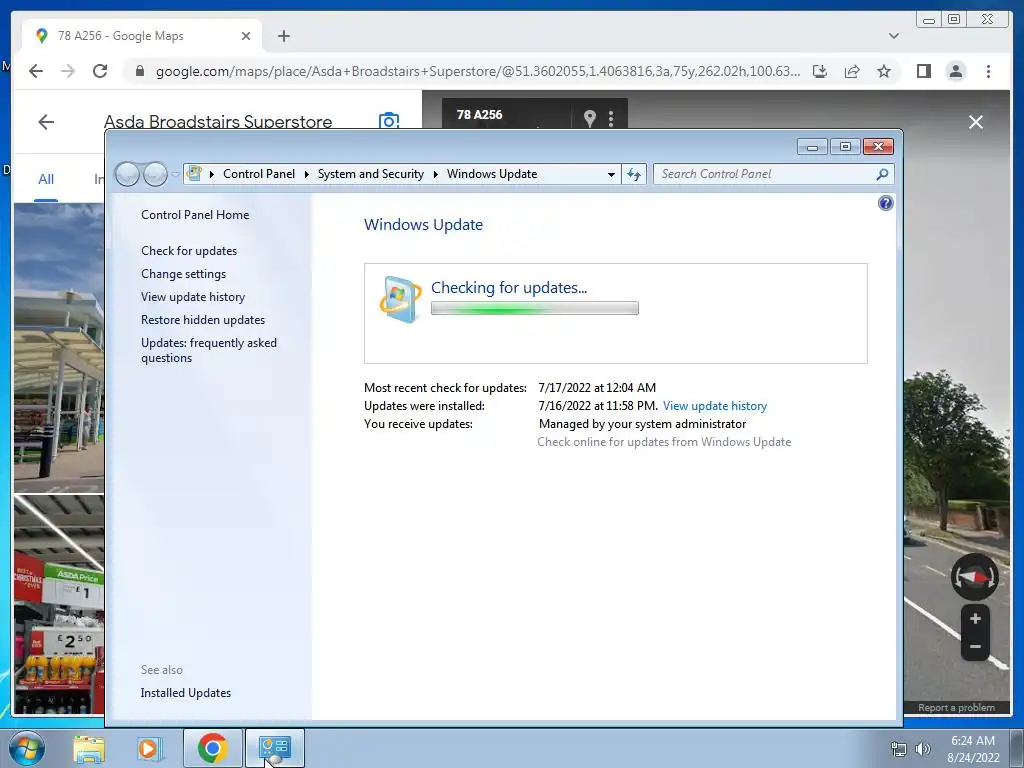
Task: Select the All tab in Google Maps photos
Action: click(46, 179)
